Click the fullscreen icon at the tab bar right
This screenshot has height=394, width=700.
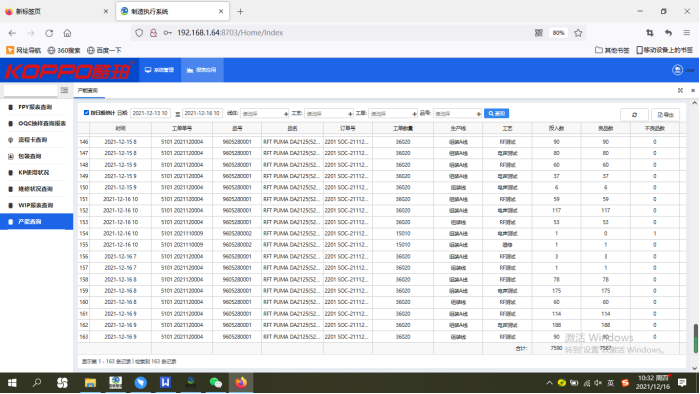[680, 91]
